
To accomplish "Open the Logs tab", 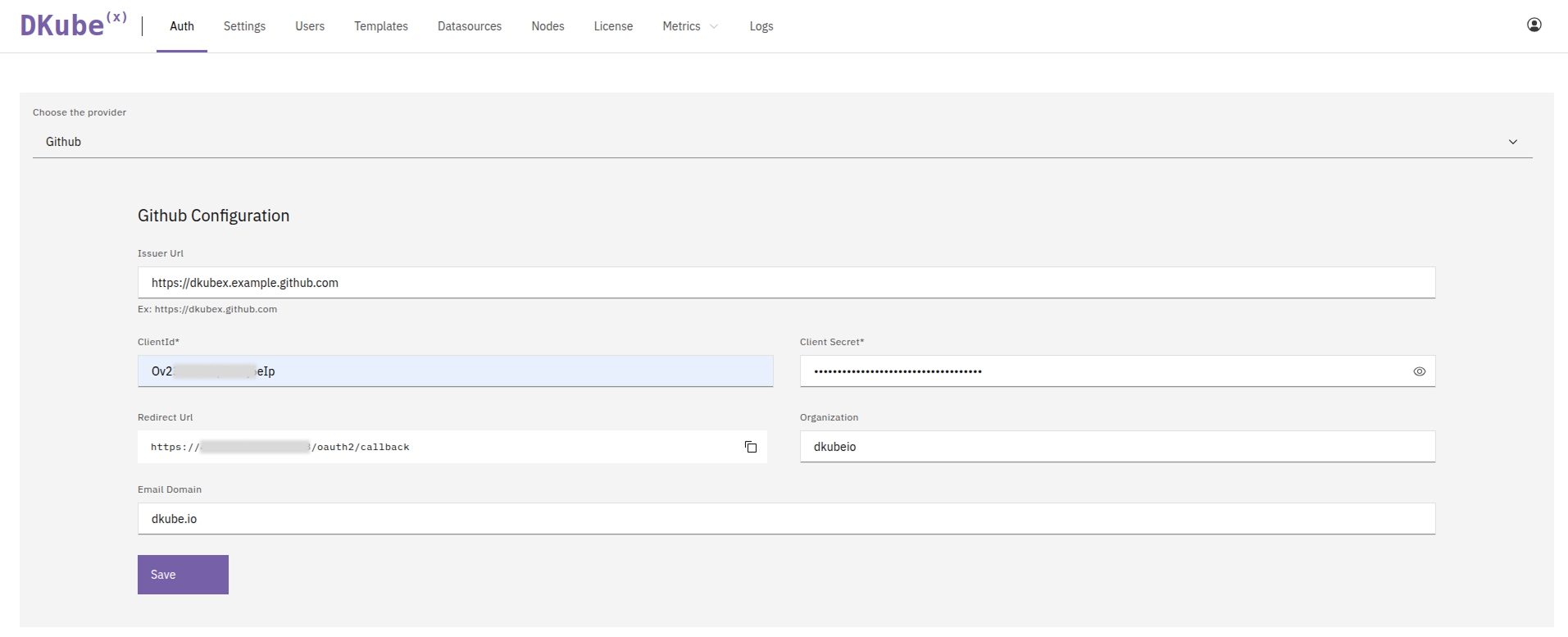I will coord(761,26).
